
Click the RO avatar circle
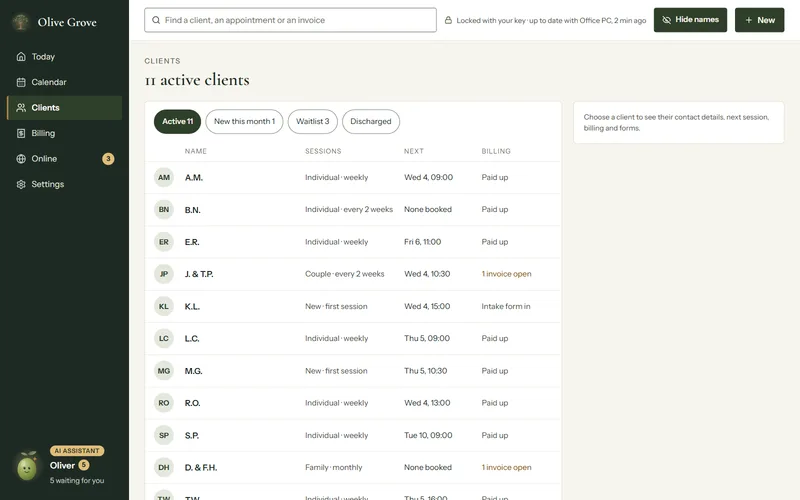pyautogui.click(x=164, y=403)
